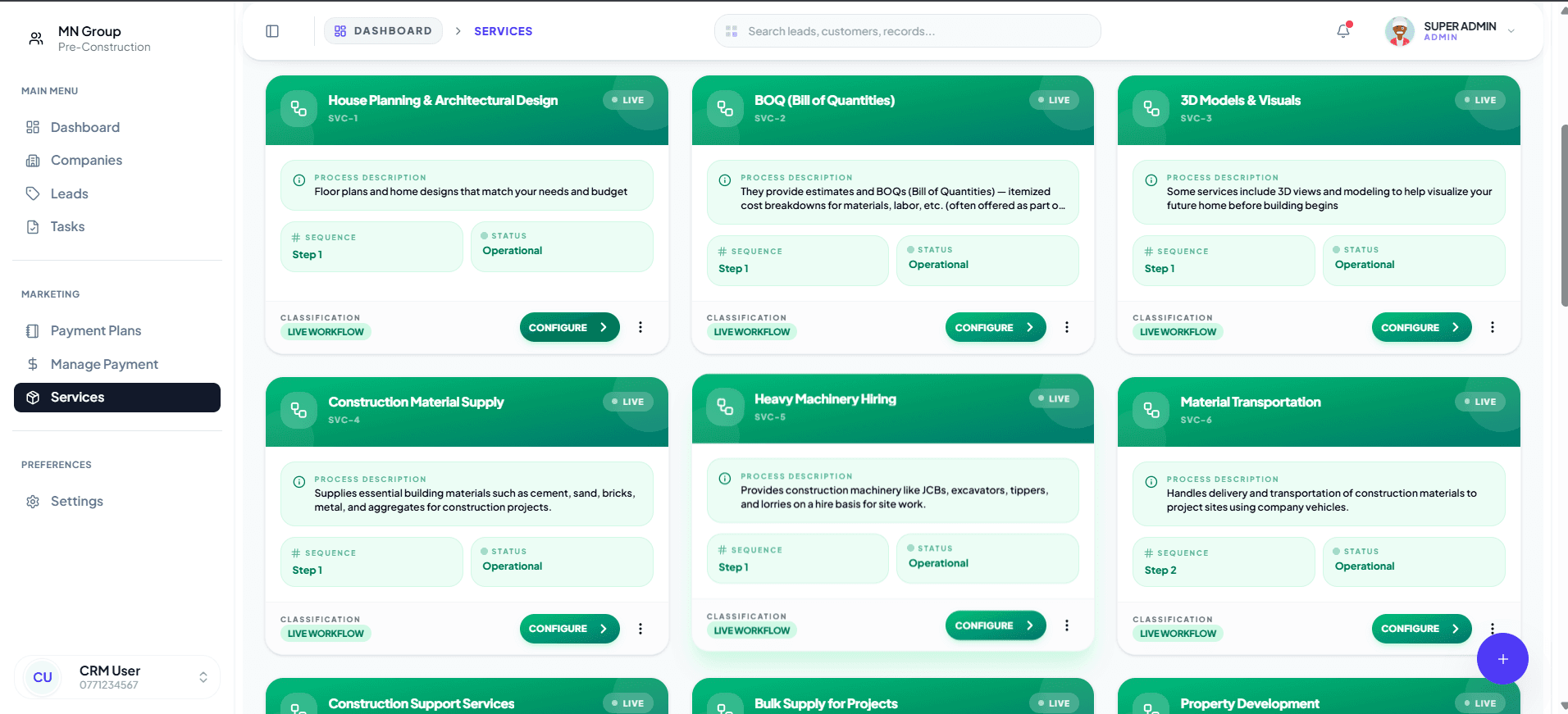Click the add new service plus button
1568x714 pixels.
[1502, 659]
